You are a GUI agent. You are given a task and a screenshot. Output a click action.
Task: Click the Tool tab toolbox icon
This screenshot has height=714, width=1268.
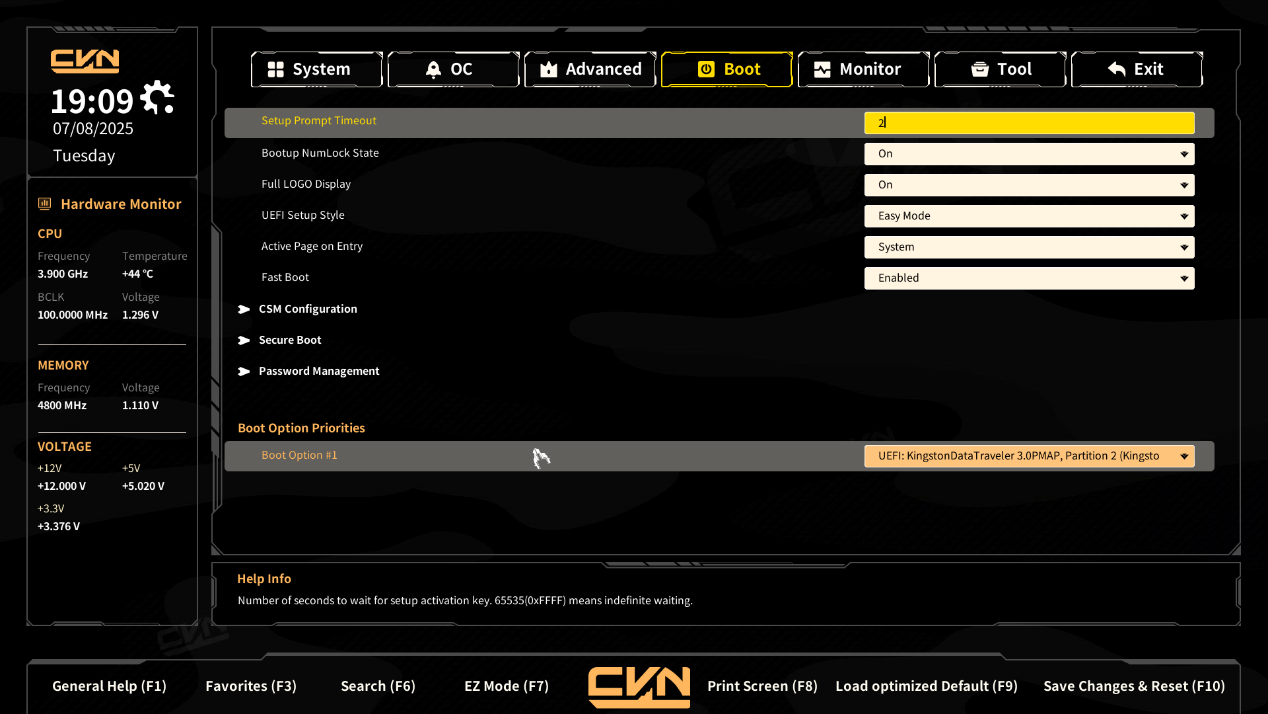pyautogui.click(x=980, y=69)
